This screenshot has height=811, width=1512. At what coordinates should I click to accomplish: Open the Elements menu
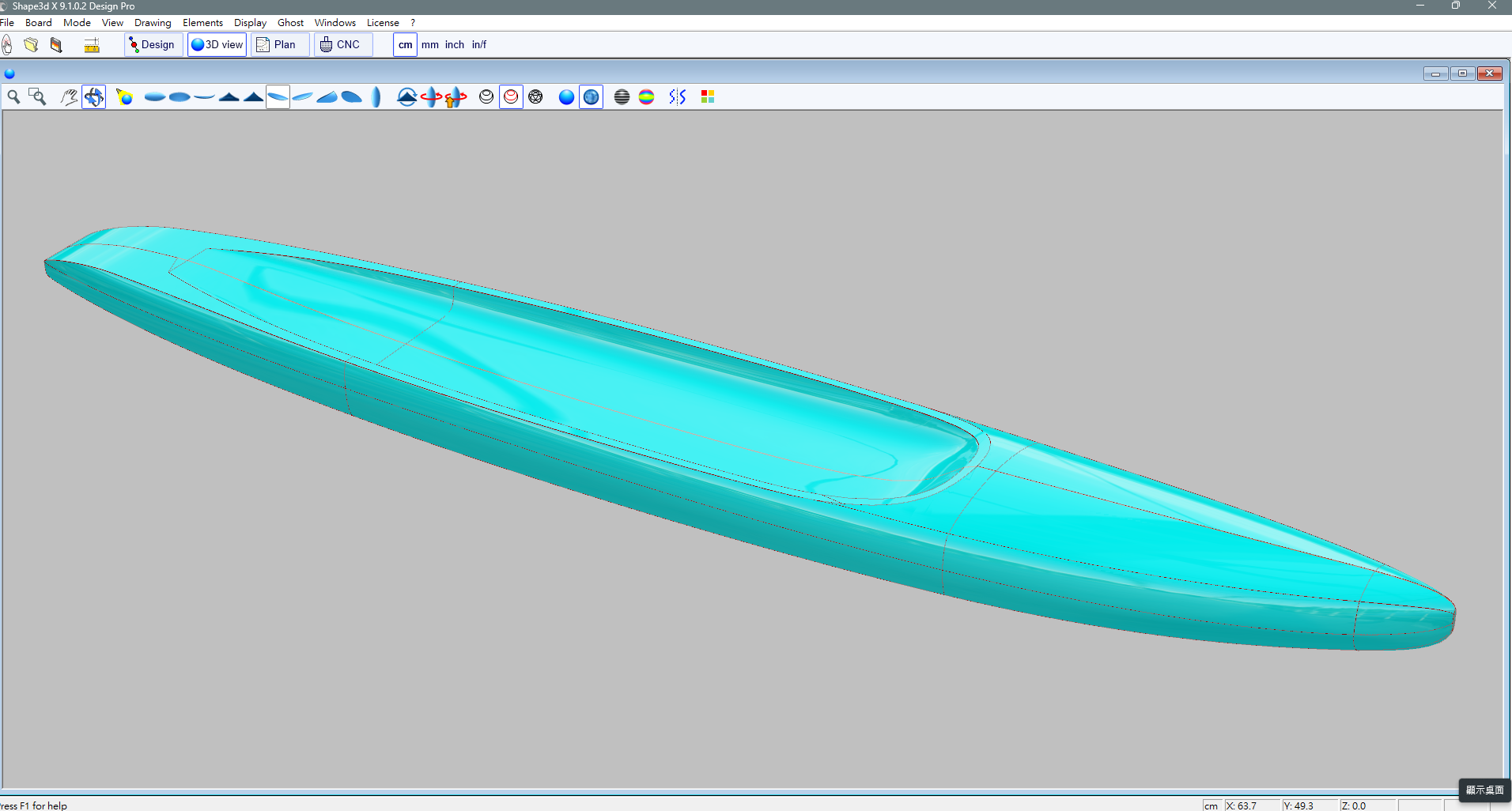(202, 22)
